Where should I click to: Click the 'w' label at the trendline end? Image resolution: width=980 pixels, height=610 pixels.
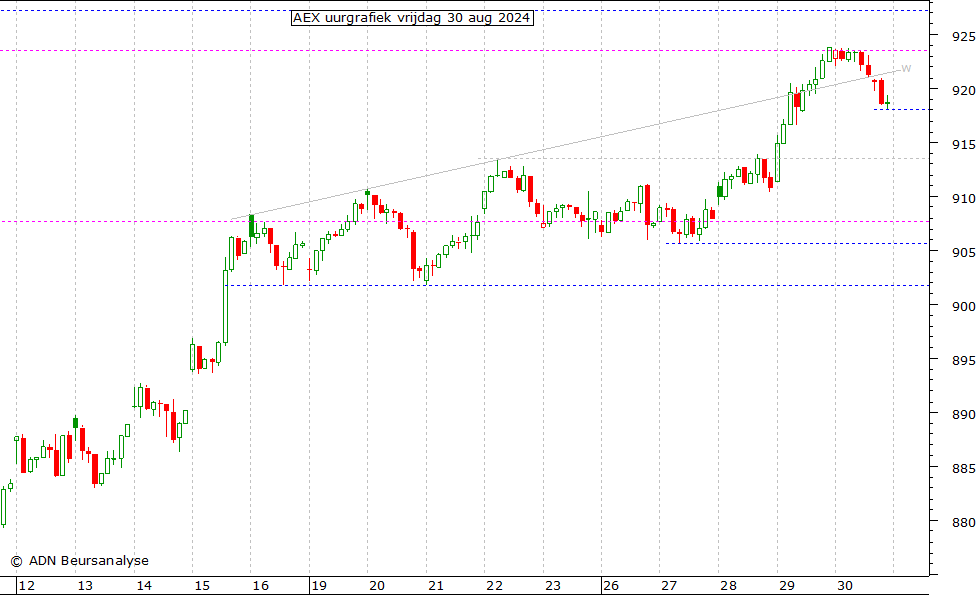click(906, 69)
